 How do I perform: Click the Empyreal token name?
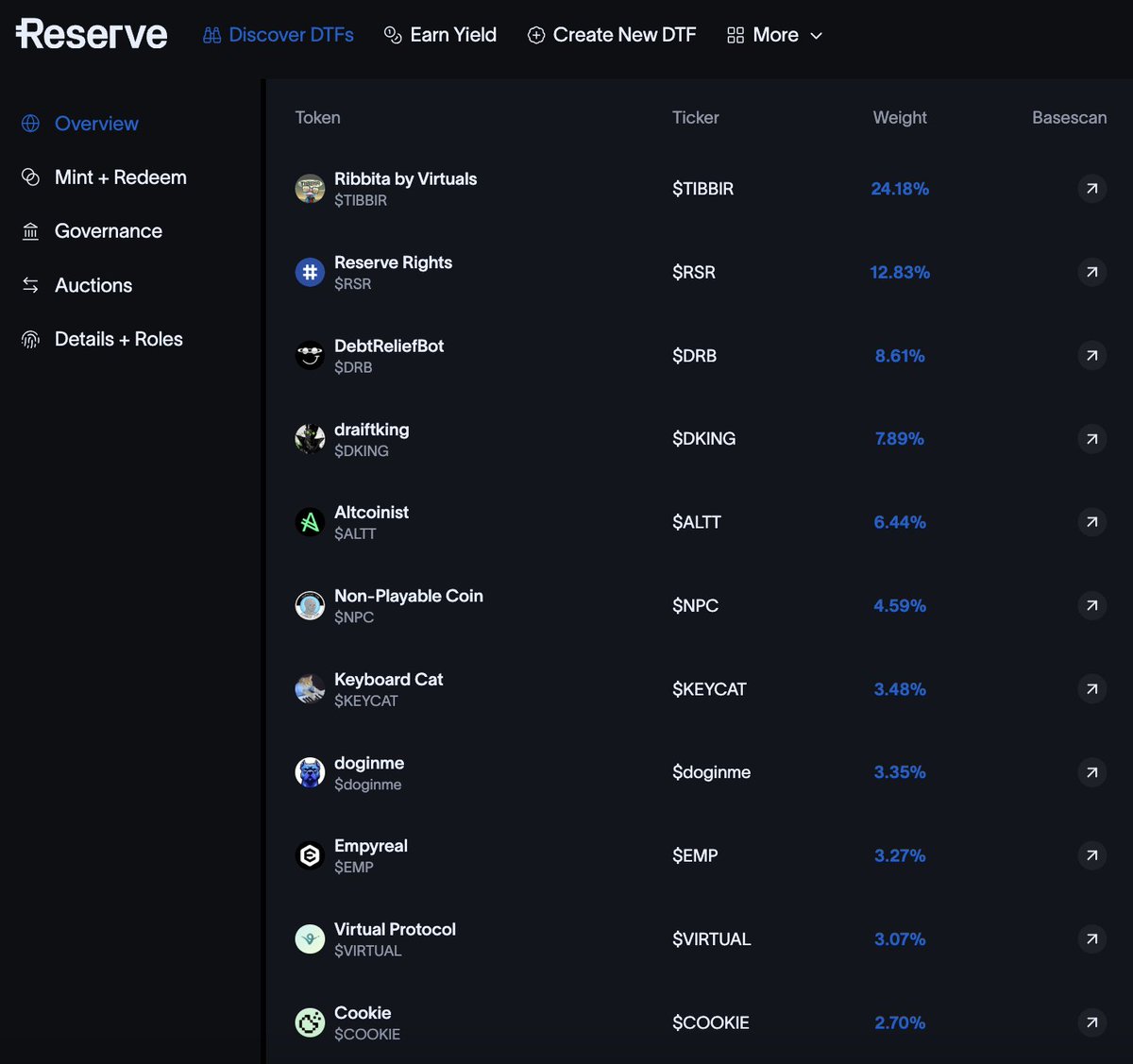pos(371,846)
